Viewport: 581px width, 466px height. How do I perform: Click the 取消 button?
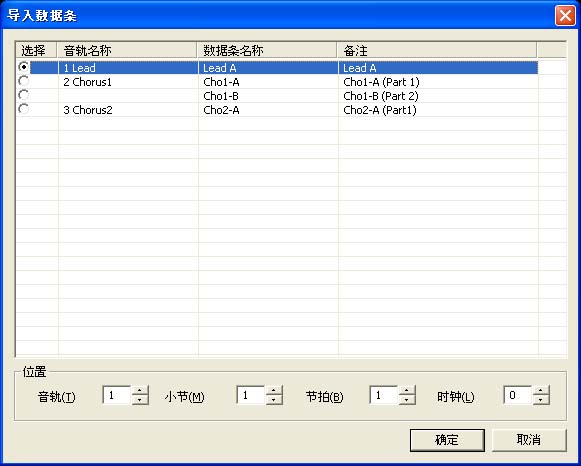(529, 440)
